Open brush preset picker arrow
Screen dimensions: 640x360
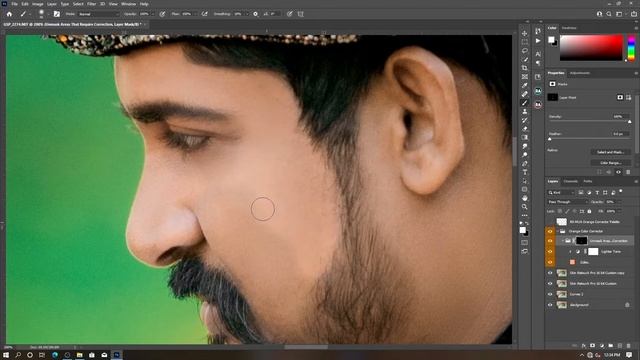tap(48, 14)
